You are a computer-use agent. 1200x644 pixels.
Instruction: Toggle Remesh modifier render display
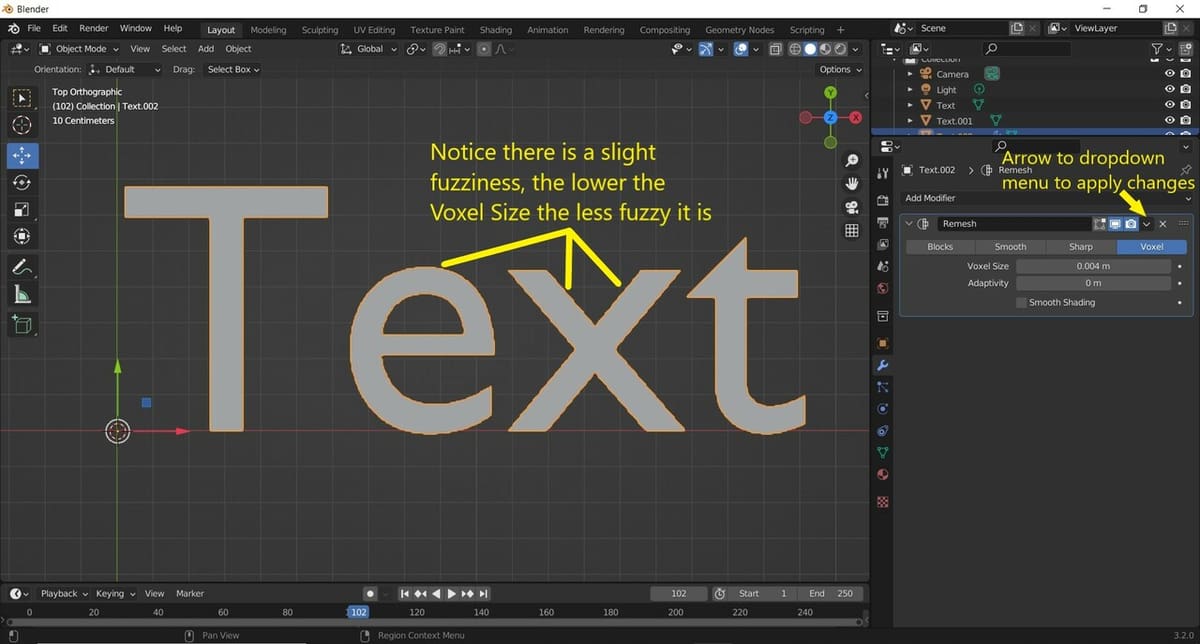click(x=1131, y=224)
